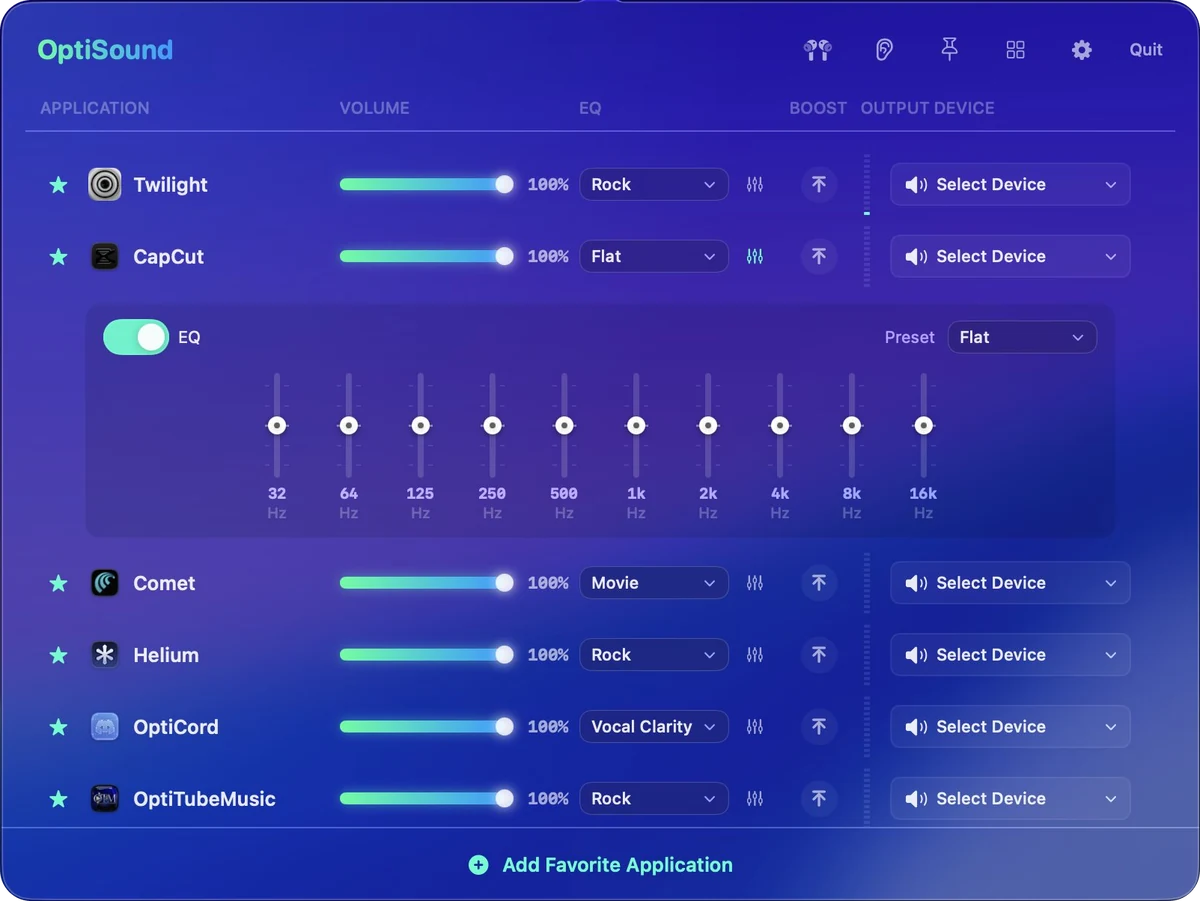Click the Quit button
Image resolution: width=1200 pixels, height=901 pixels.
[1146, 50]
